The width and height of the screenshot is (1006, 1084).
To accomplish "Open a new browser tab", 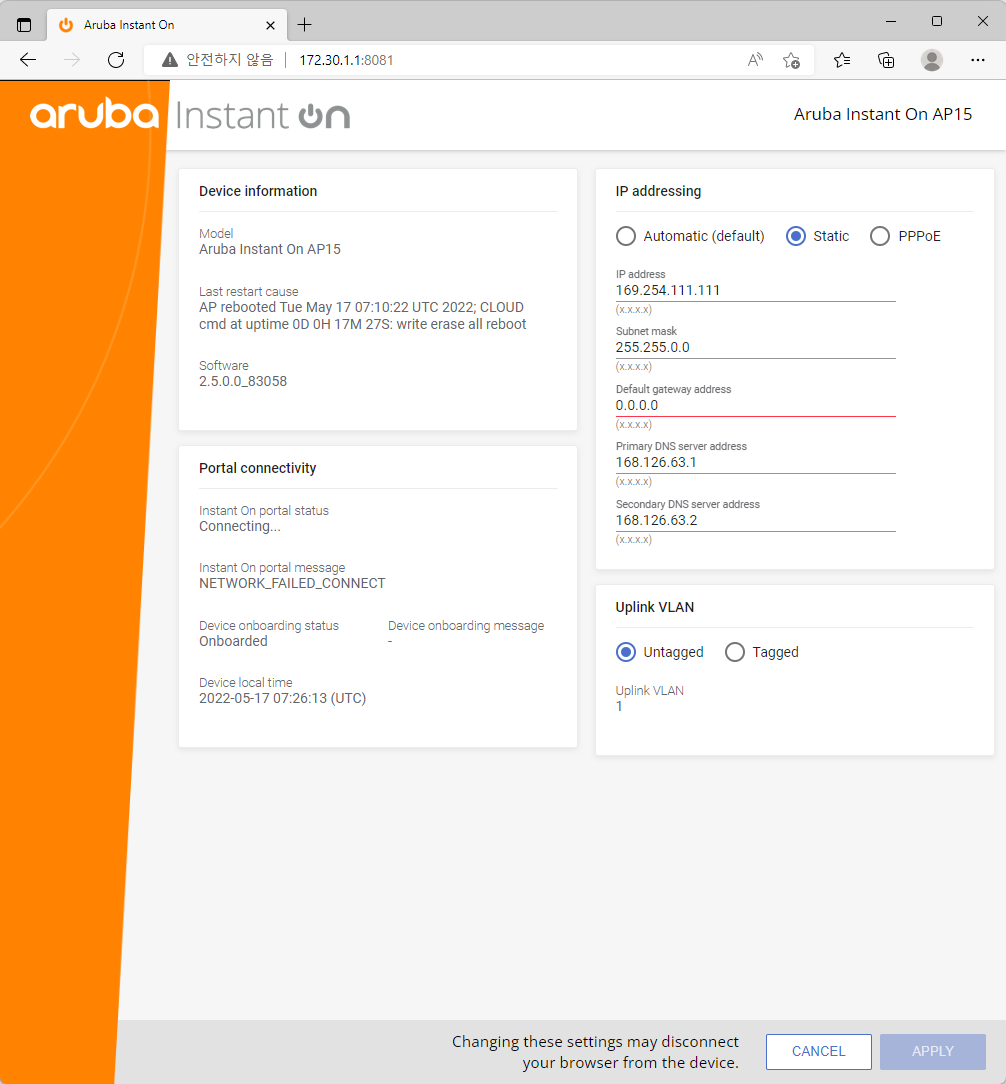I will click(x=304, y=25).
